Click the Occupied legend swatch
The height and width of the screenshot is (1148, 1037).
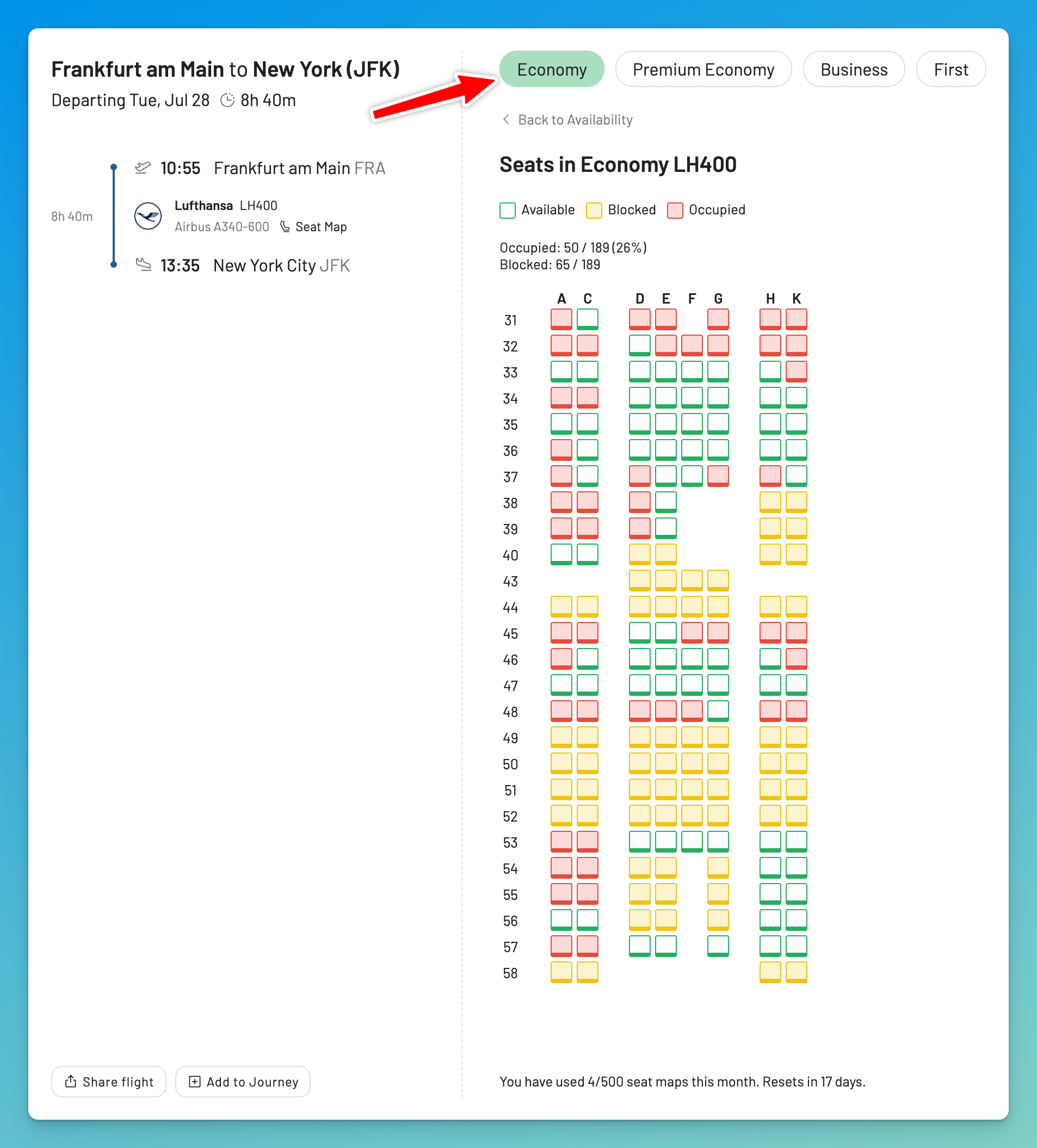pyautogui.click(x=675, y=210)
